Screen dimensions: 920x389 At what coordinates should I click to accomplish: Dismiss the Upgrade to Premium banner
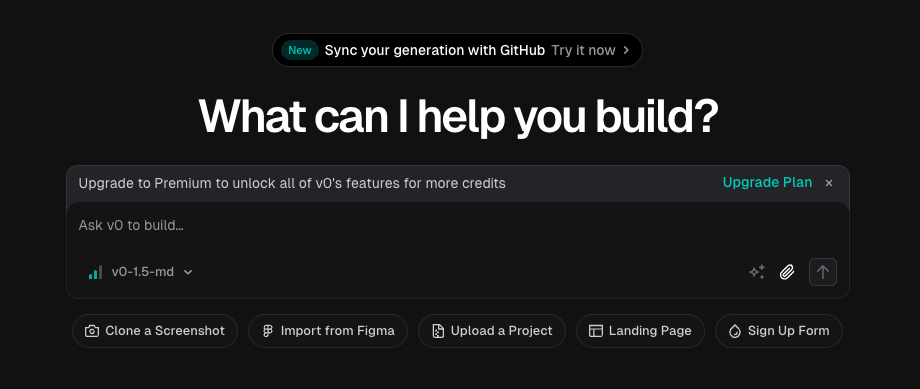click(829, 183)
